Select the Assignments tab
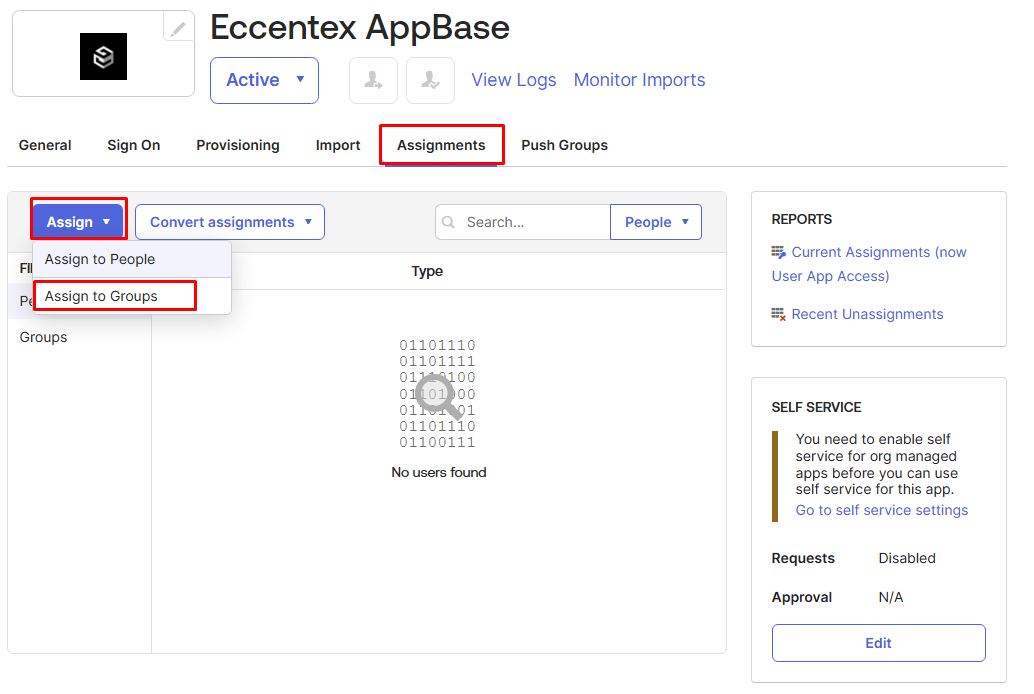The width and height of the screenshot is (1034, 694). click(x=441, y=145)
